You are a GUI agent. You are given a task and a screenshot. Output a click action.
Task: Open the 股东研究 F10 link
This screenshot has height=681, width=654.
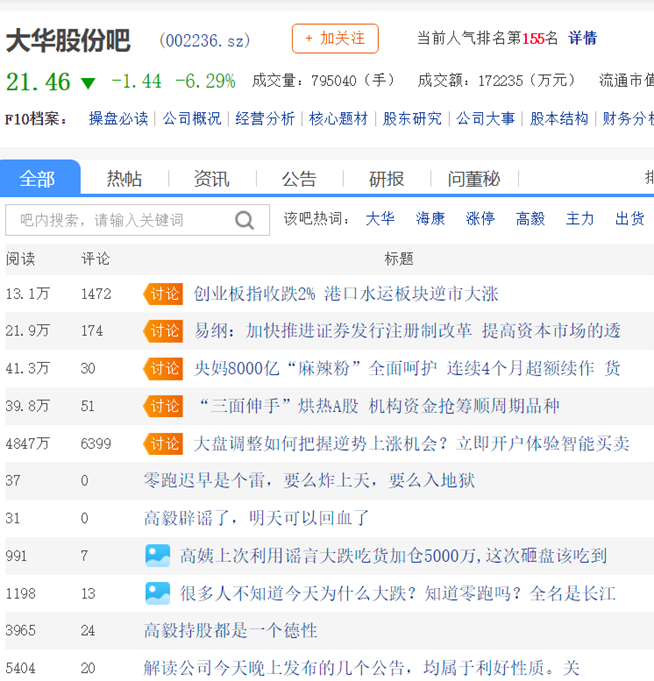(412, 118)
